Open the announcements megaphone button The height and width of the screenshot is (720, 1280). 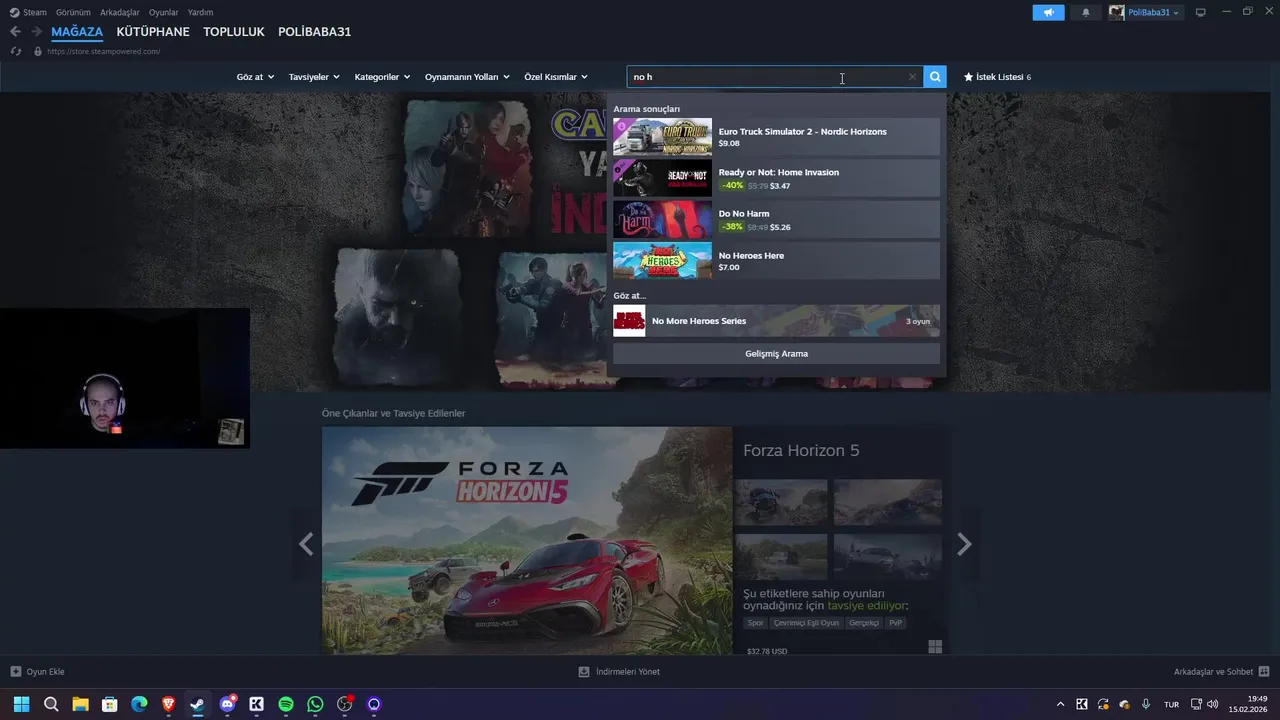pyautogui.click(x=1048, y=12)
